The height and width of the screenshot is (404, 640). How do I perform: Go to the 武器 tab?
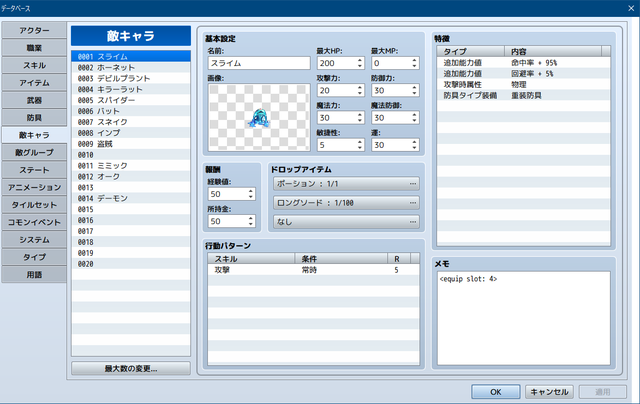[x=34, y=100]
